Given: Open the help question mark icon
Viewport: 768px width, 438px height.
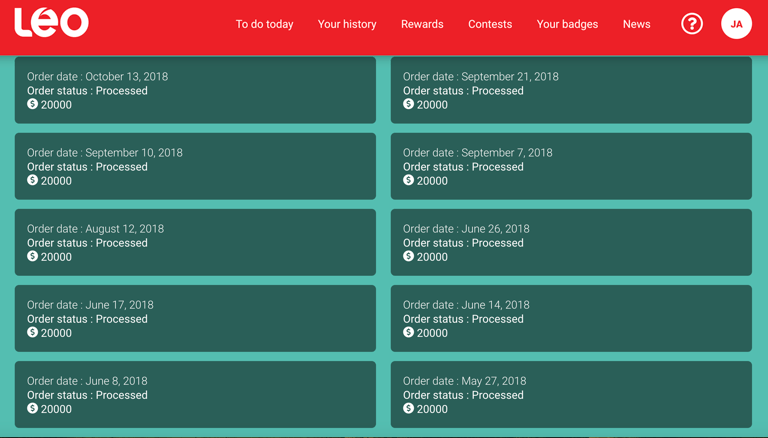Looking at the screenshot, I should pyautogui.click(x=692, y=24).
